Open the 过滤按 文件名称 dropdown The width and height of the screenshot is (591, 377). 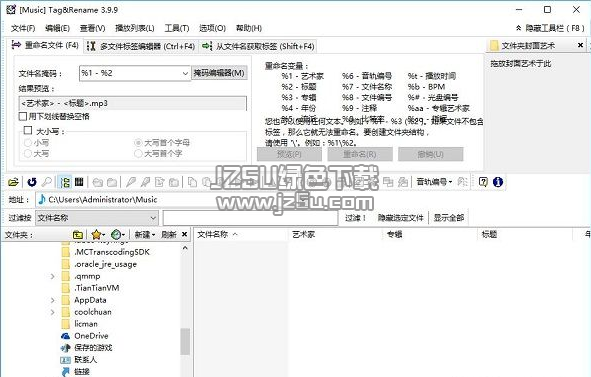pyautogui.click(x=96, y=218)
